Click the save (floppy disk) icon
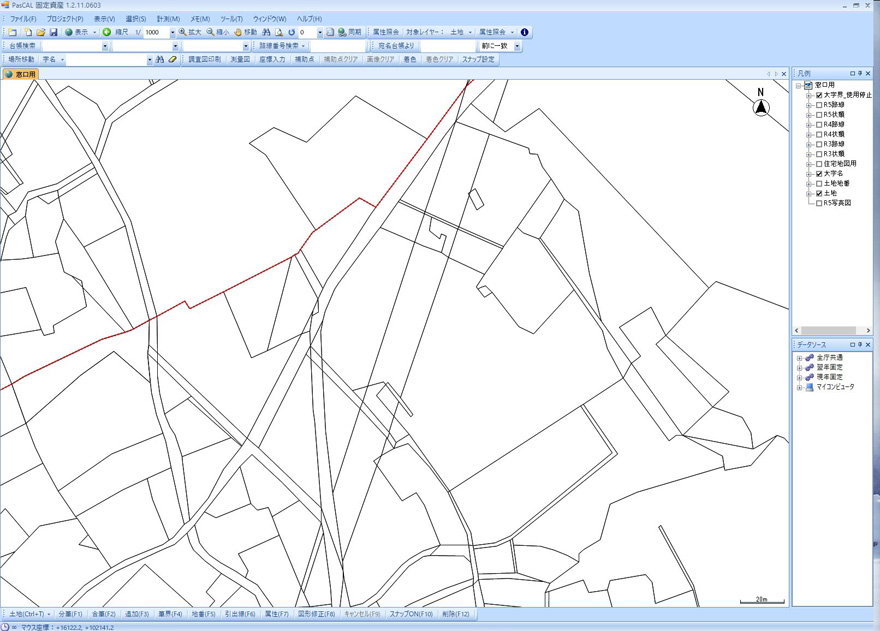Screen dimensions: 880x631 point(53,33)
